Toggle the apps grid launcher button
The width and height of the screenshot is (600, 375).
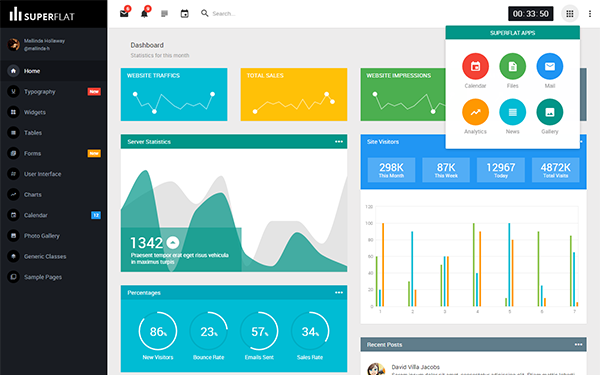tap(570, 14)
